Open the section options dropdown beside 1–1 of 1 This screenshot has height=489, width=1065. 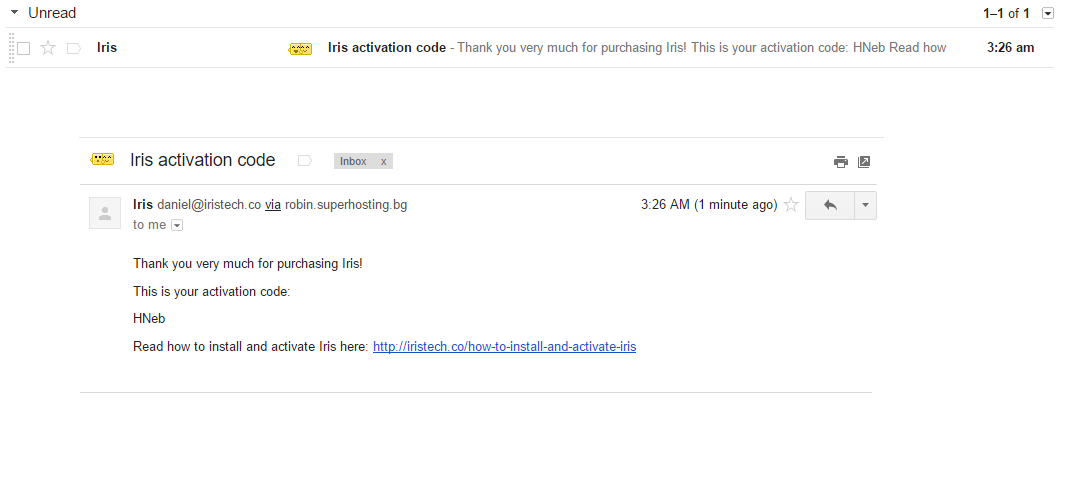pyautogui.click(x=1048, y=13)
